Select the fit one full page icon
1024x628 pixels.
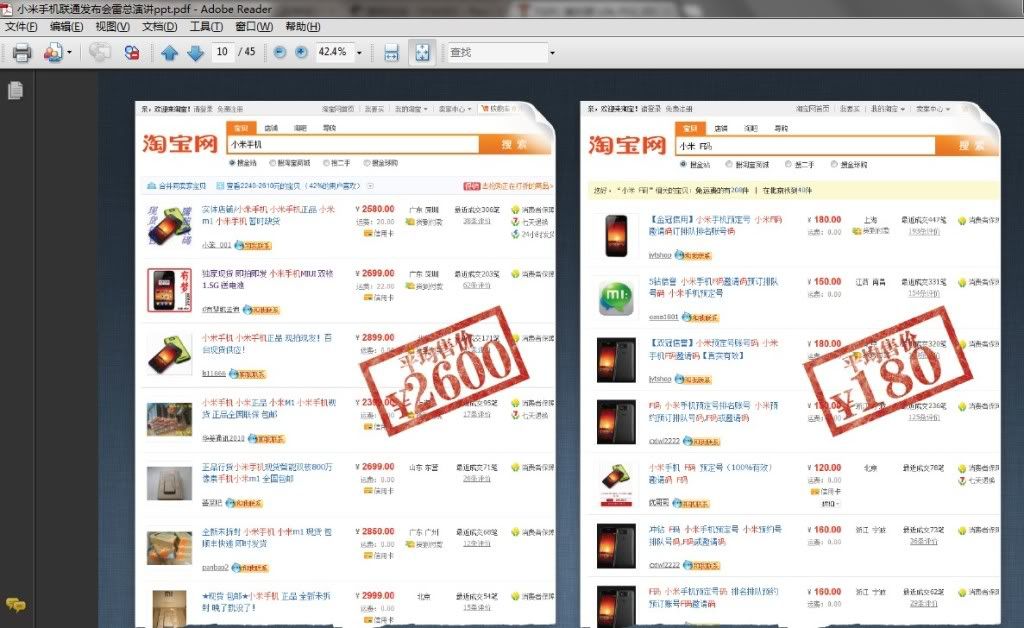(423, 52)
